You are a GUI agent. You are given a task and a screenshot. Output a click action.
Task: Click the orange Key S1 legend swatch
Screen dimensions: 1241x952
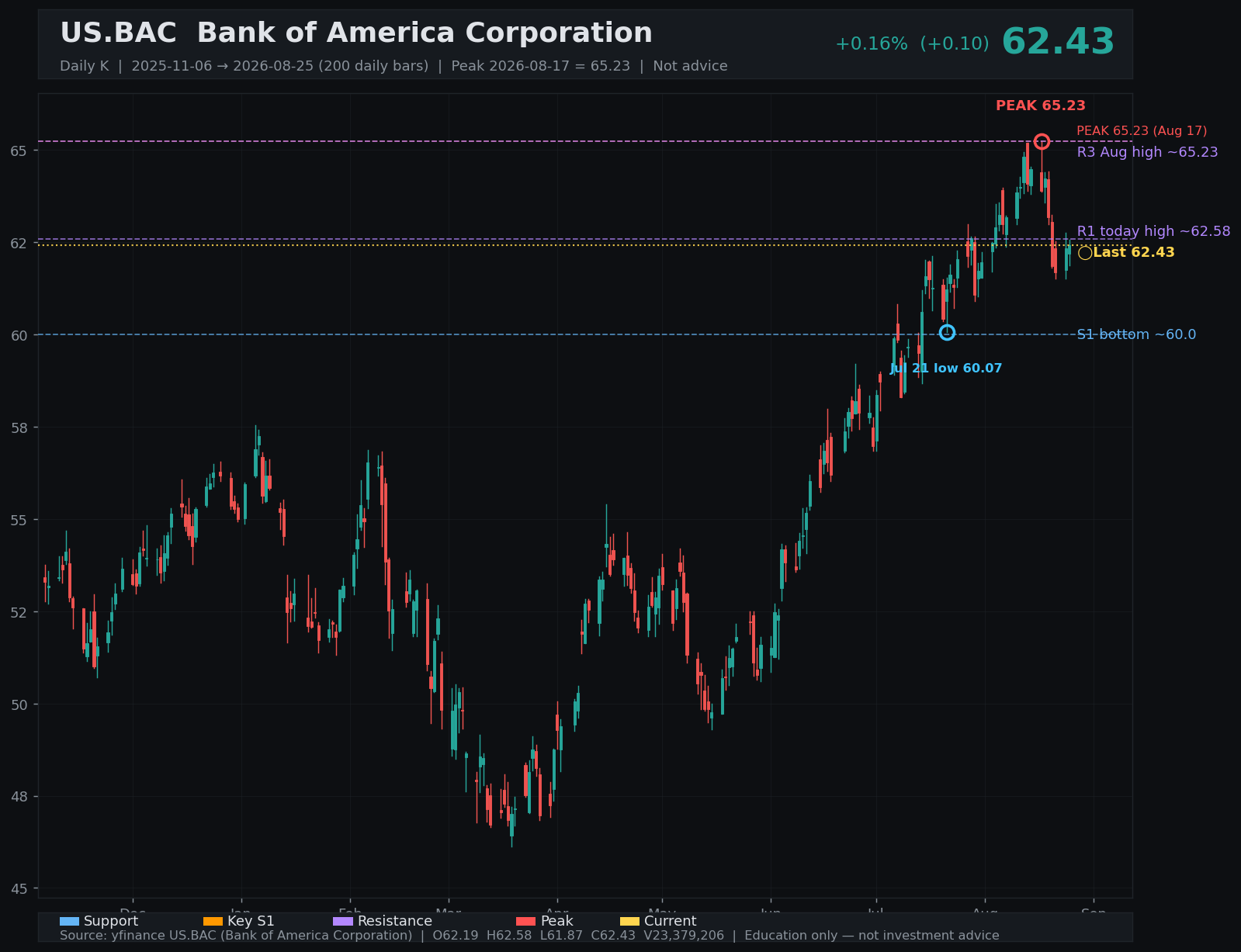213,921
